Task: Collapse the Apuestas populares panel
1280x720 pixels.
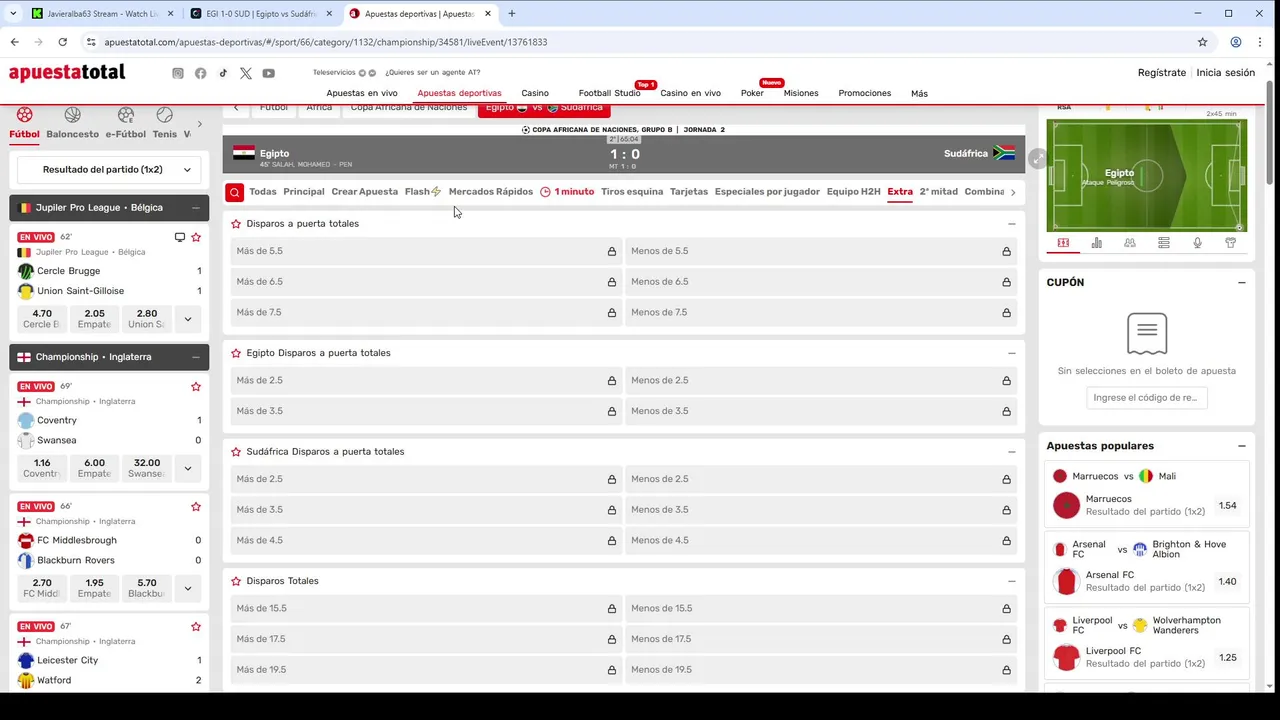Action: pos(1242,446)
